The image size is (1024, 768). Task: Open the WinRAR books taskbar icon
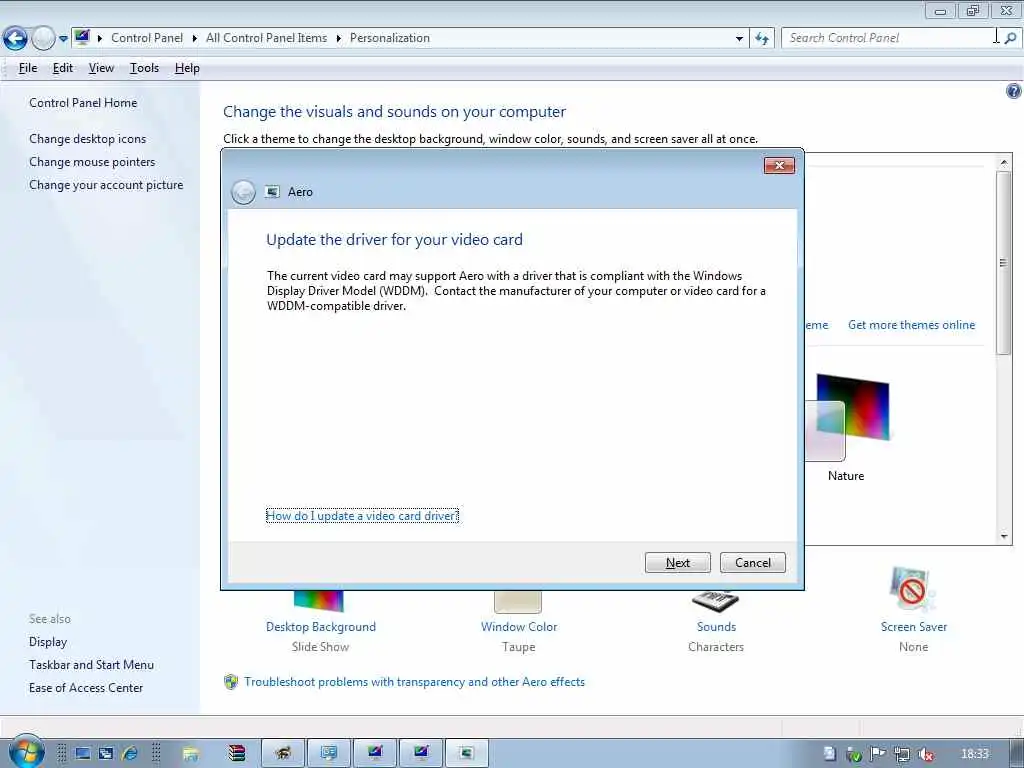tap(236, 754)
